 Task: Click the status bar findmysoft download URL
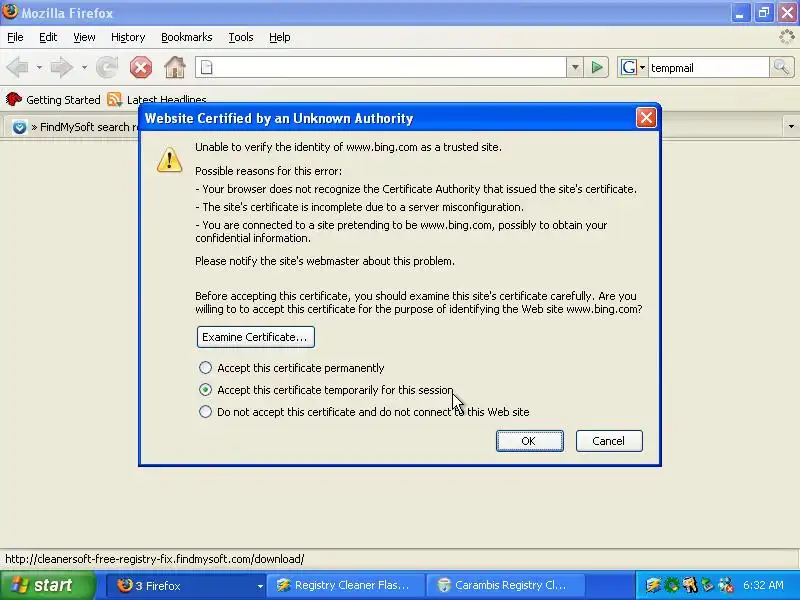tap(155, 559)
